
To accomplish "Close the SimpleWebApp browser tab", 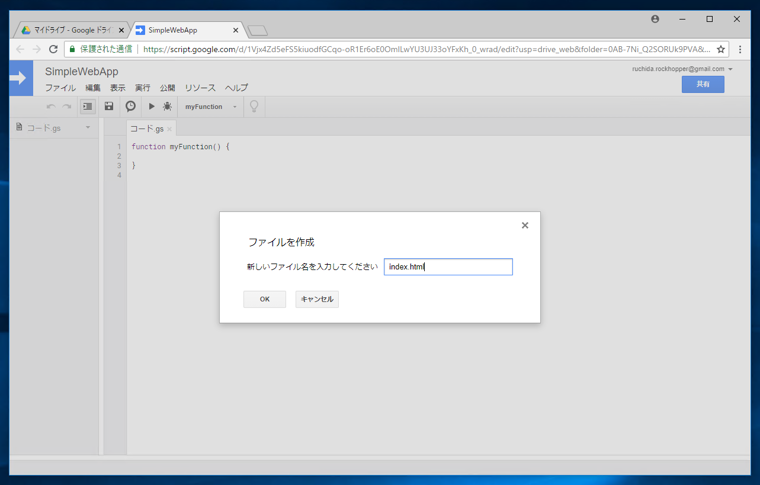I will tap(236, 30).
